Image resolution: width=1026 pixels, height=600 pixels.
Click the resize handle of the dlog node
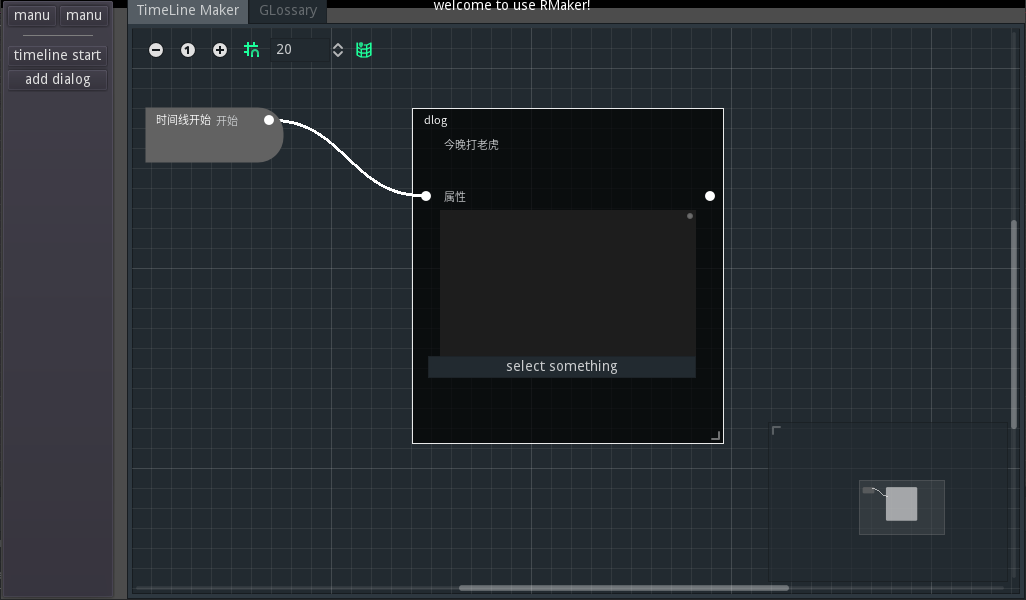[716, 436]
